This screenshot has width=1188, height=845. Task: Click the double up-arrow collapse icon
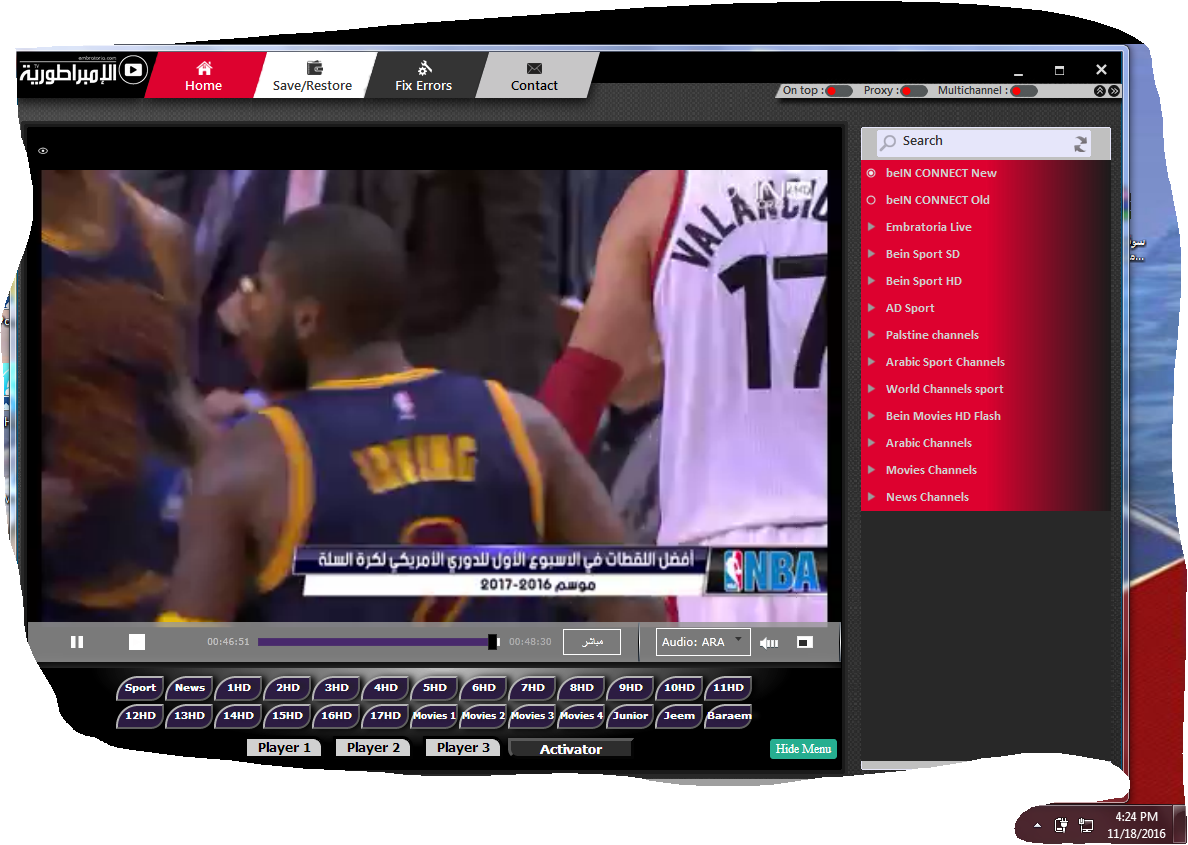click(1099, 91)
